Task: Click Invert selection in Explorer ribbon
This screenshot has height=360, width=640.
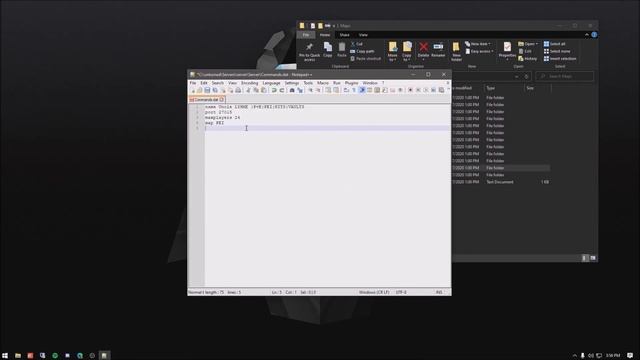Action: tap(560, 59)
